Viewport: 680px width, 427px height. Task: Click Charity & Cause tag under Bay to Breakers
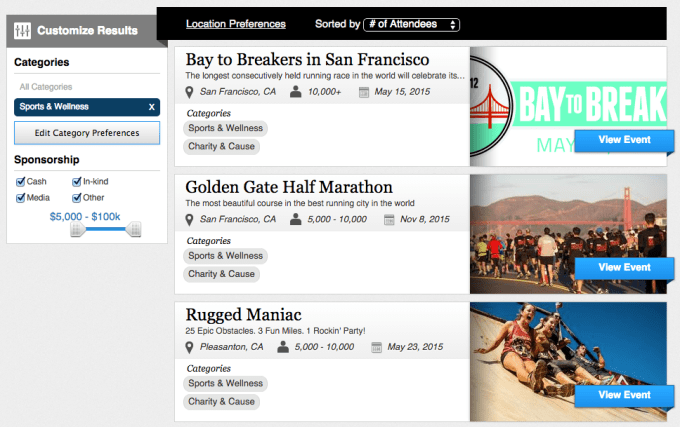(x=221, y=147)
